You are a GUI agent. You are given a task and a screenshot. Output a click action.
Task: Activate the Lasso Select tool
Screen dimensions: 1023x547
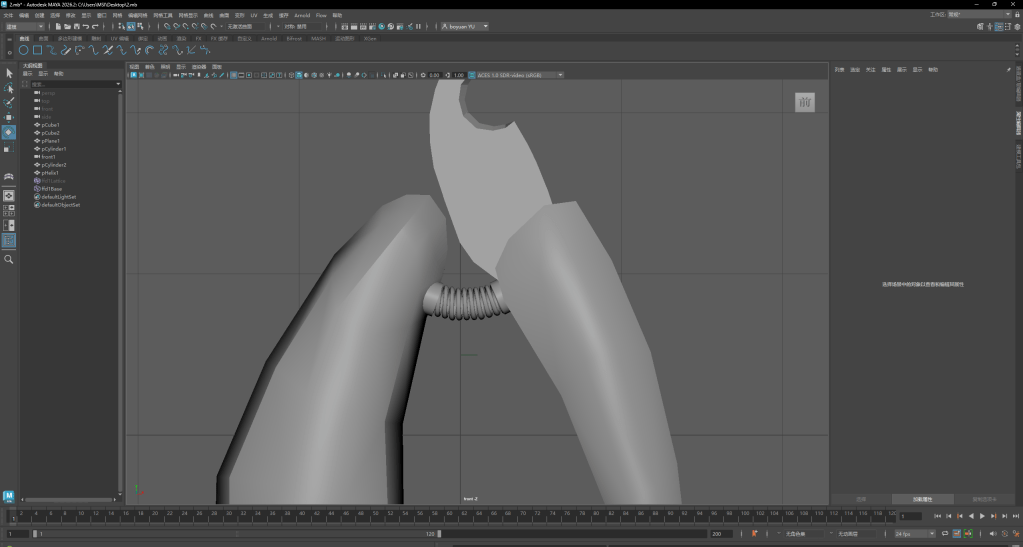pos(9,88)
